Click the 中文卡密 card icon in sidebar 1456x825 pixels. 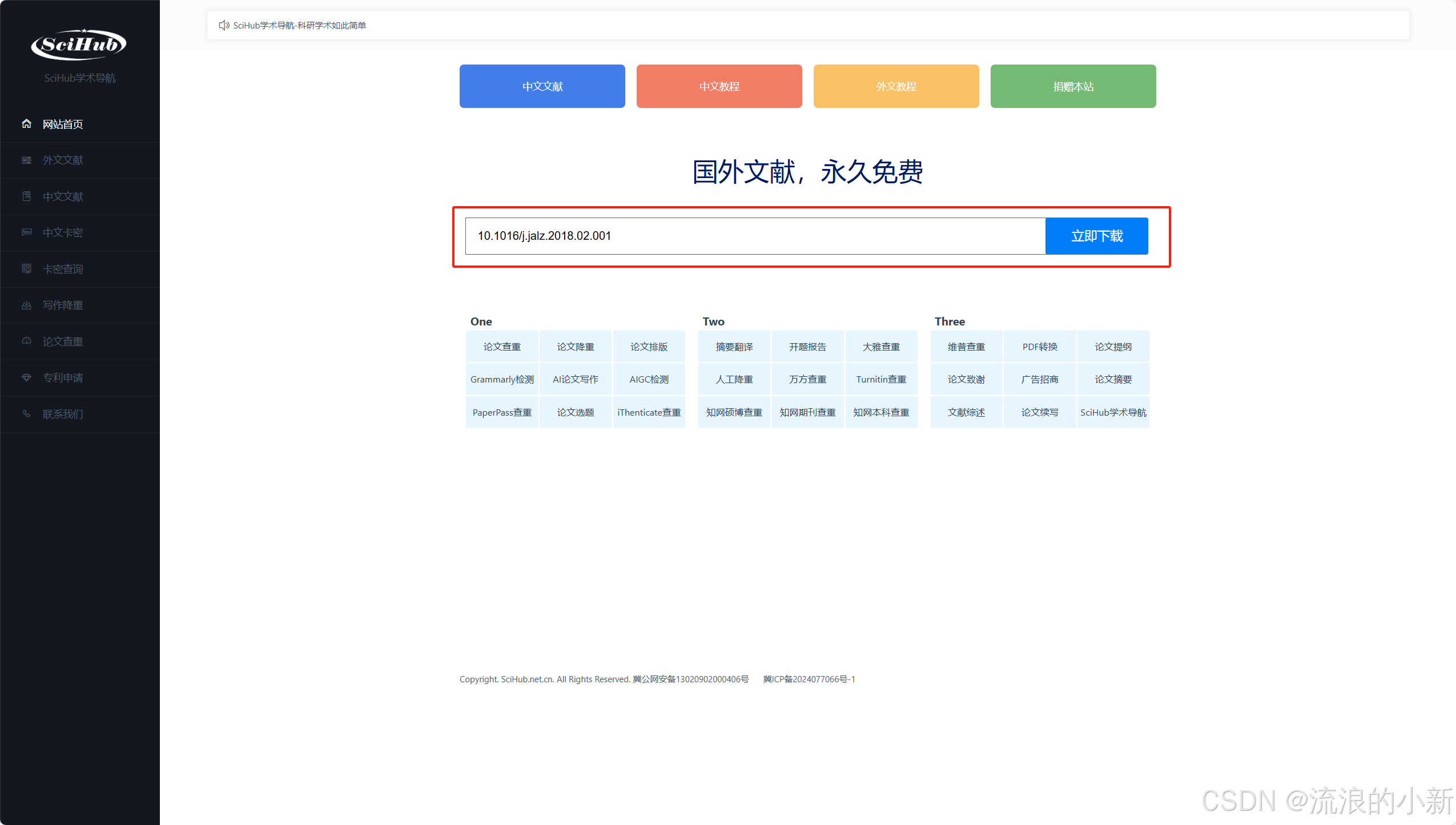[26, 232]
